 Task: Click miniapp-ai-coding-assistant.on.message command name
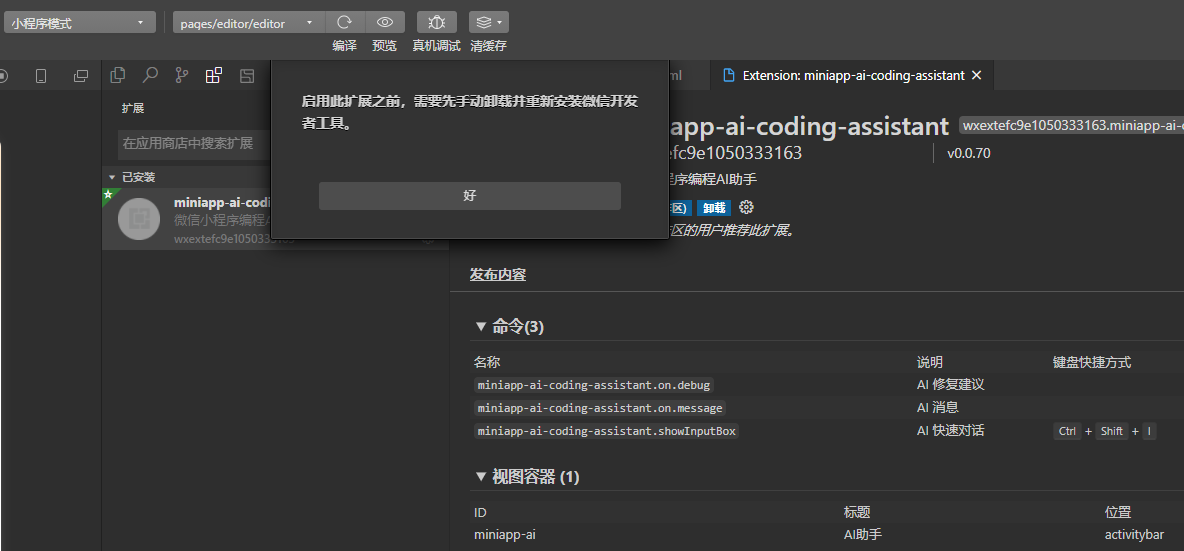tap(600, 408)
